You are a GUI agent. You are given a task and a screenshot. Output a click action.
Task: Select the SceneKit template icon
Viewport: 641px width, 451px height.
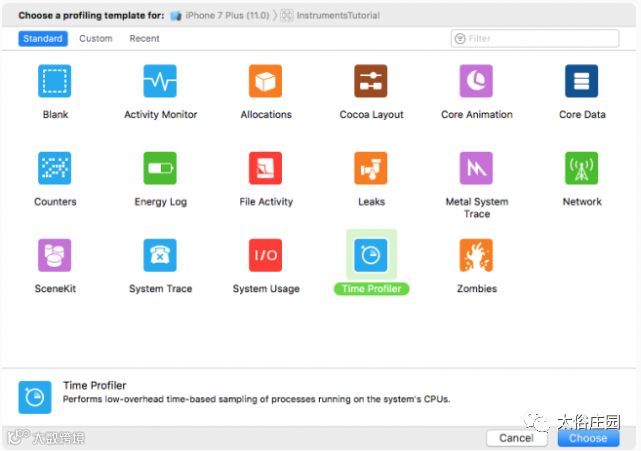54,255
